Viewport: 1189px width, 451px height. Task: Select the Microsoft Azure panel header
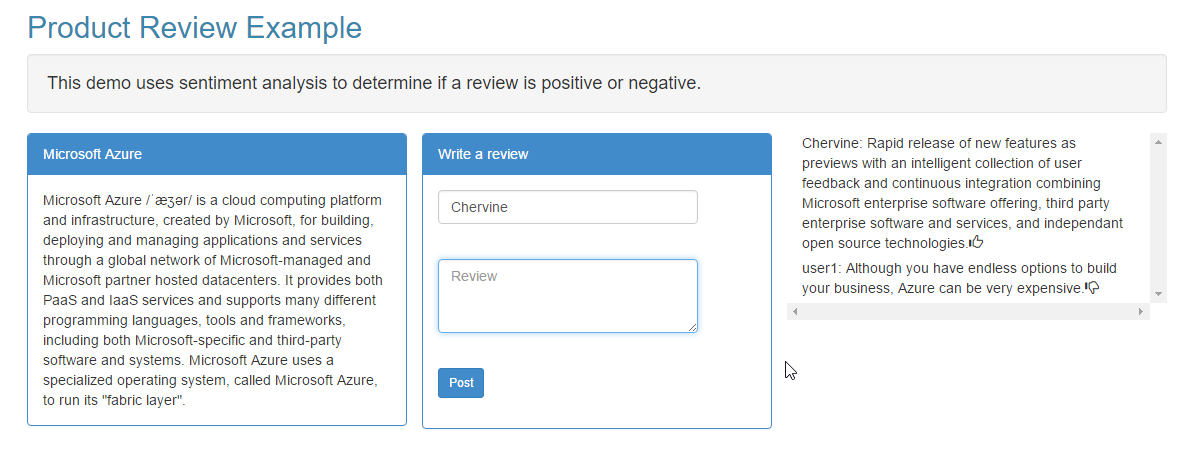click(217, 155)
